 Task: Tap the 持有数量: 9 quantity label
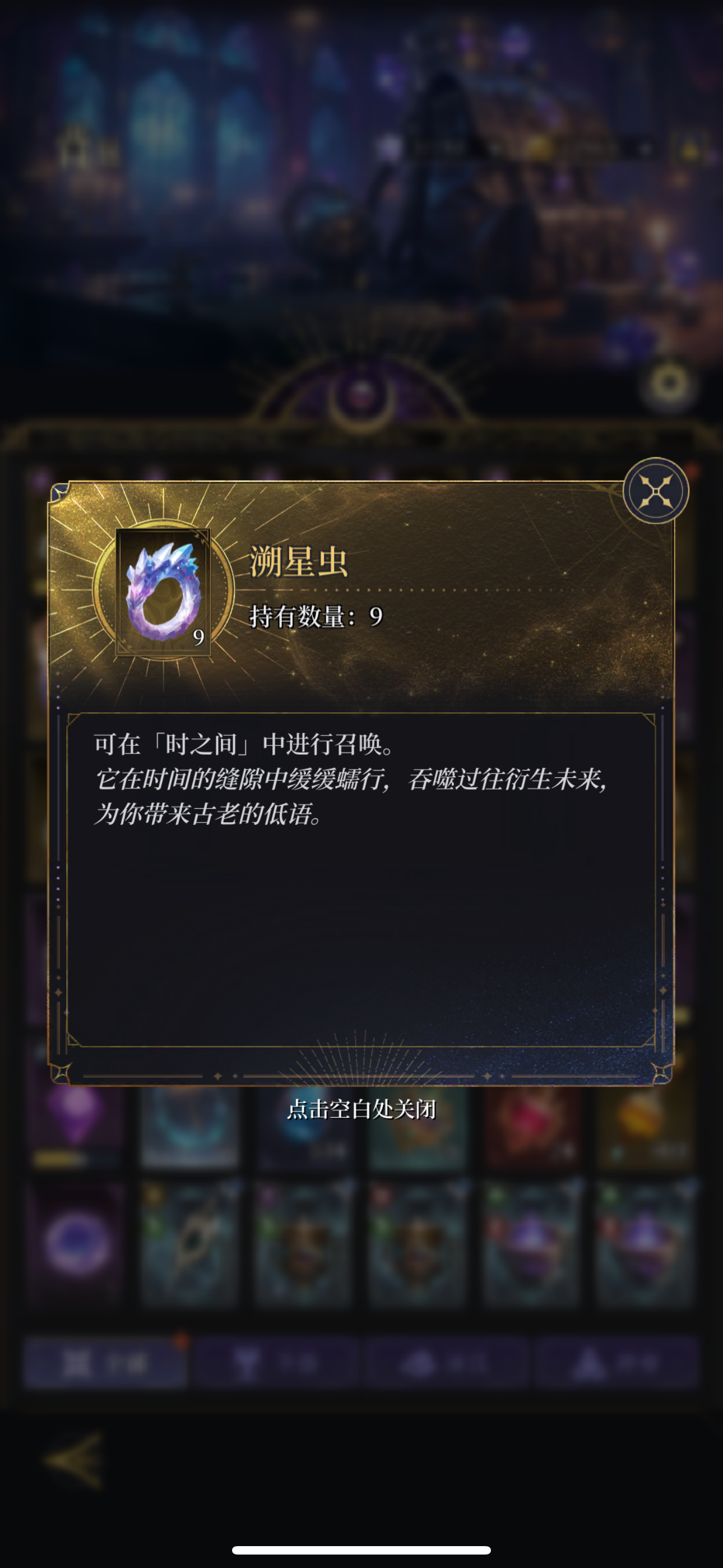[316, 616]
